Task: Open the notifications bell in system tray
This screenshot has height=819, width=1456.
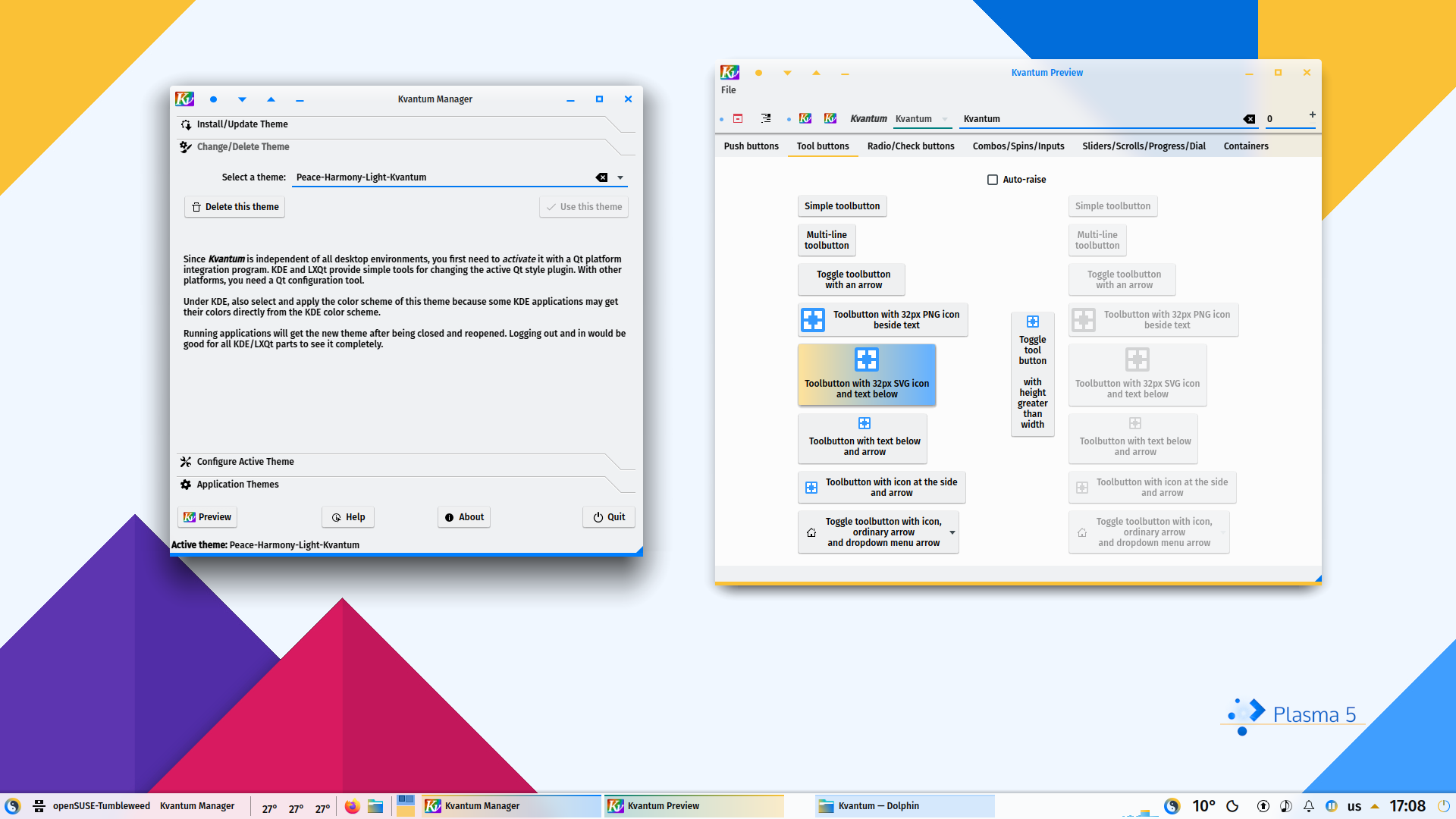Action: point(1308,806)
